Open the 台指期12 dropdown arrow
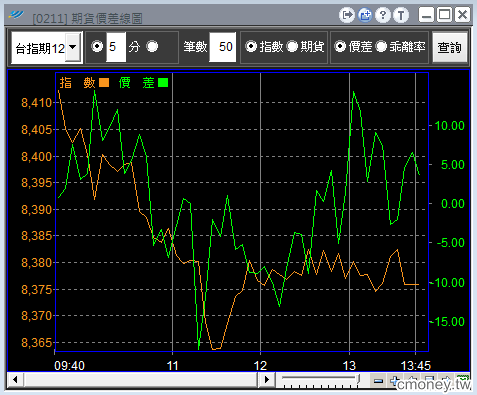Screen dimensions: 477x395 click(73, 47)
